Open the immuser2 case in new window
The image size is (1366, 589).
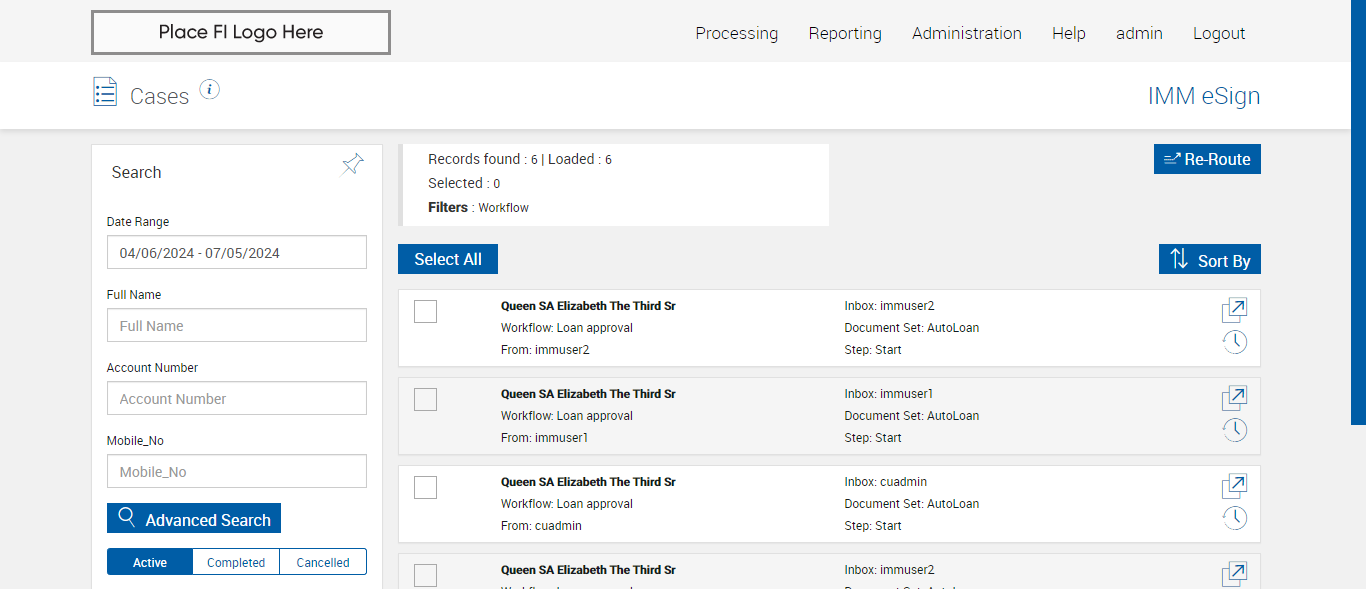point(1235,310)
